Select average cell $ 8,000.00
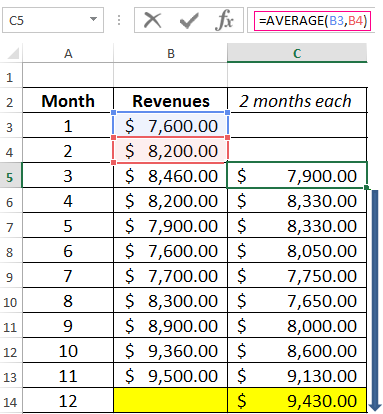 pos(297,325)
